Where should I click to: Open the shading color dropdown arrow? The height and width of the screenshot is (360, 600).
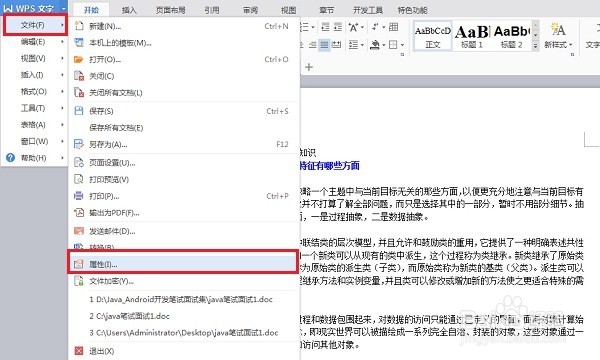pyautogui.click(x=383, y=45)
